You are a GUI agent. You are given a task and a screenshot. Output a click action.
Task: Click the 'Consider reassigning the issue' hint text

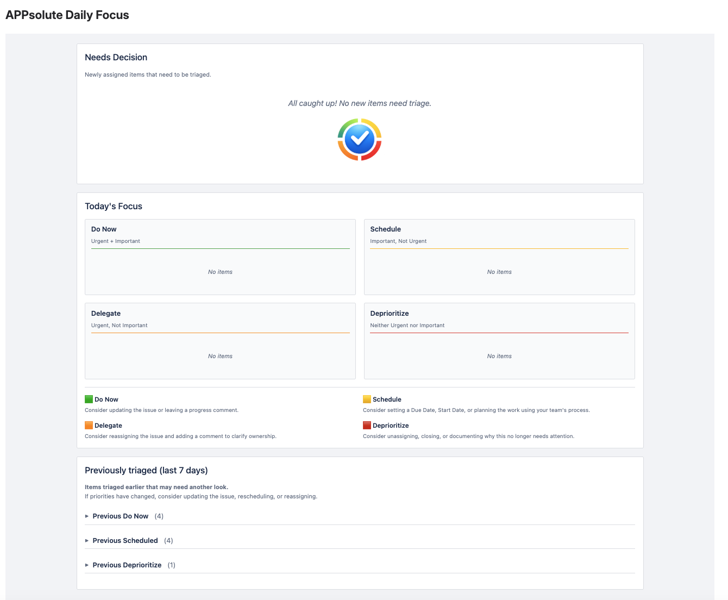pyautogui.click(x=181, y=436)
